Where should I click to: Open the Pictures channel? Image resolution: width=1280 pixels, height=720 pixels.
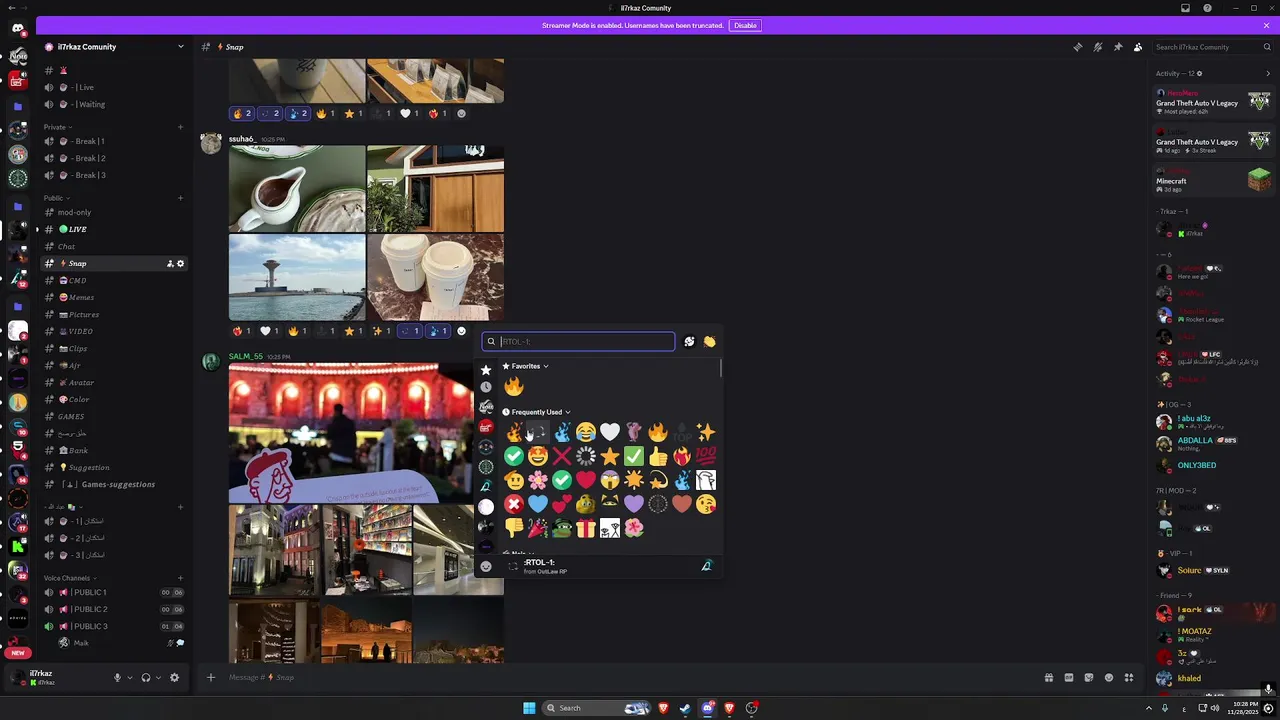coord(114,314)
